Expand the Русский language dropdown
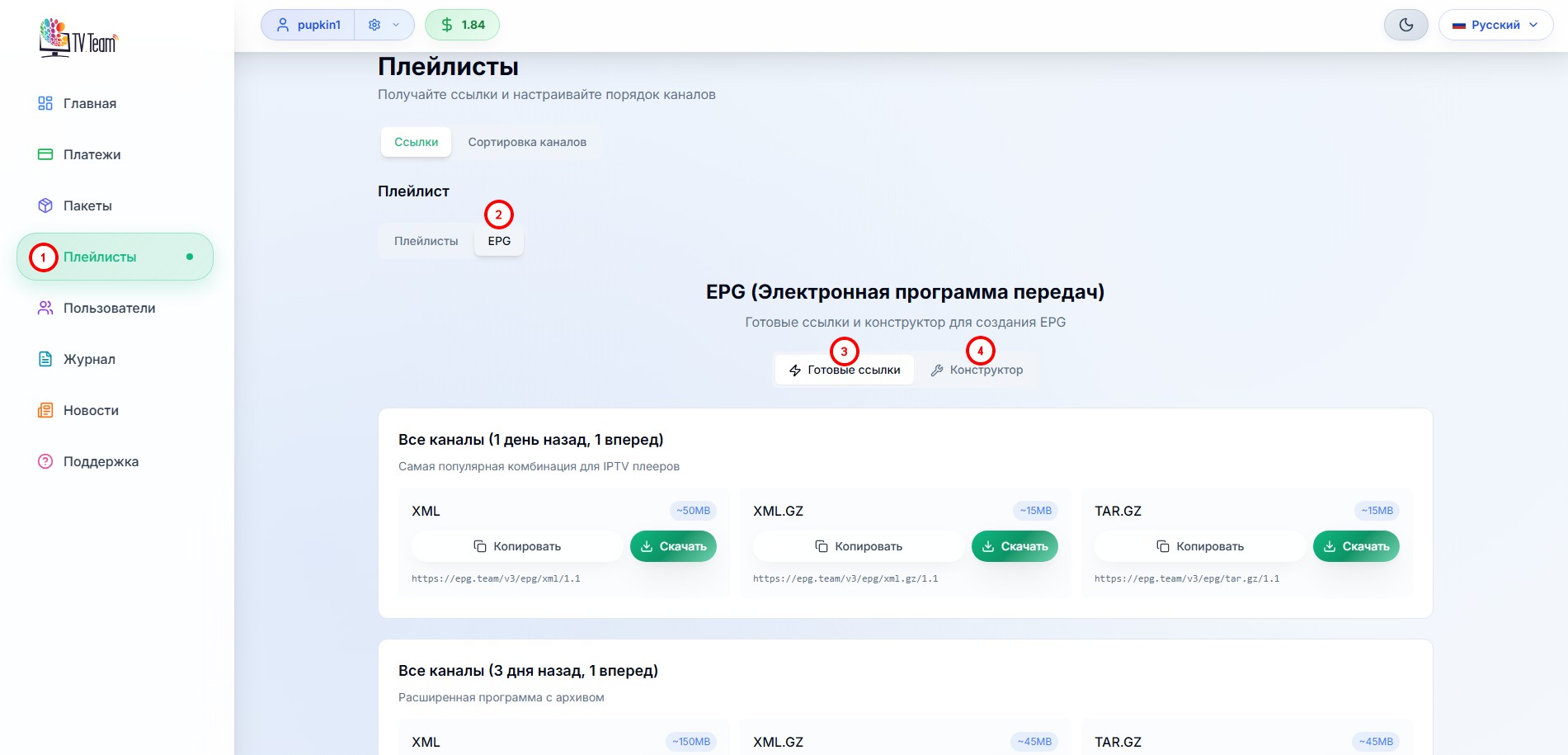The height and width of the screenshot is (755, 1568). (x=1495, y=25)
